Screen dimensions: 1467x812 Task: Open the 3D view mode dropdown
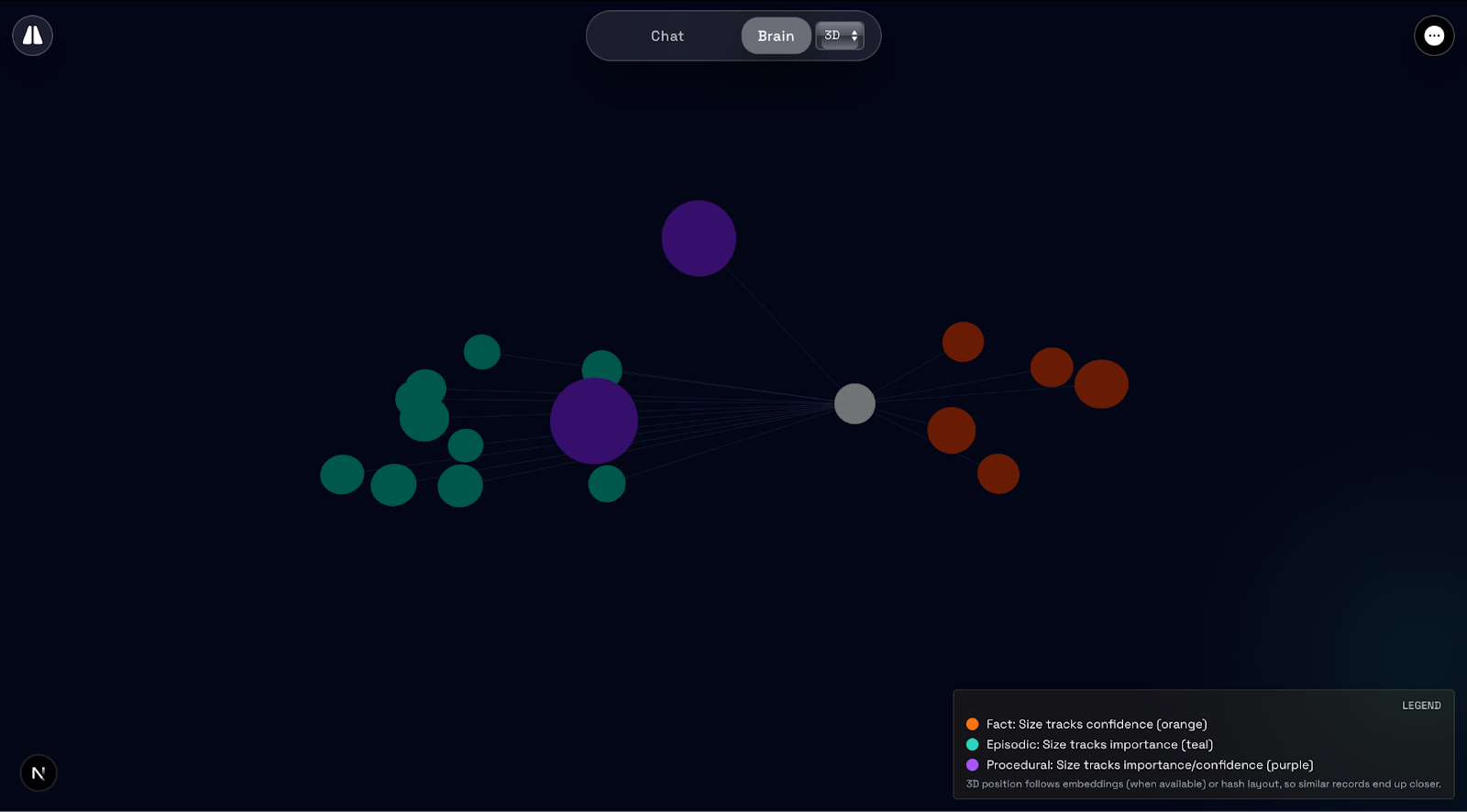(x=840, y=36)
